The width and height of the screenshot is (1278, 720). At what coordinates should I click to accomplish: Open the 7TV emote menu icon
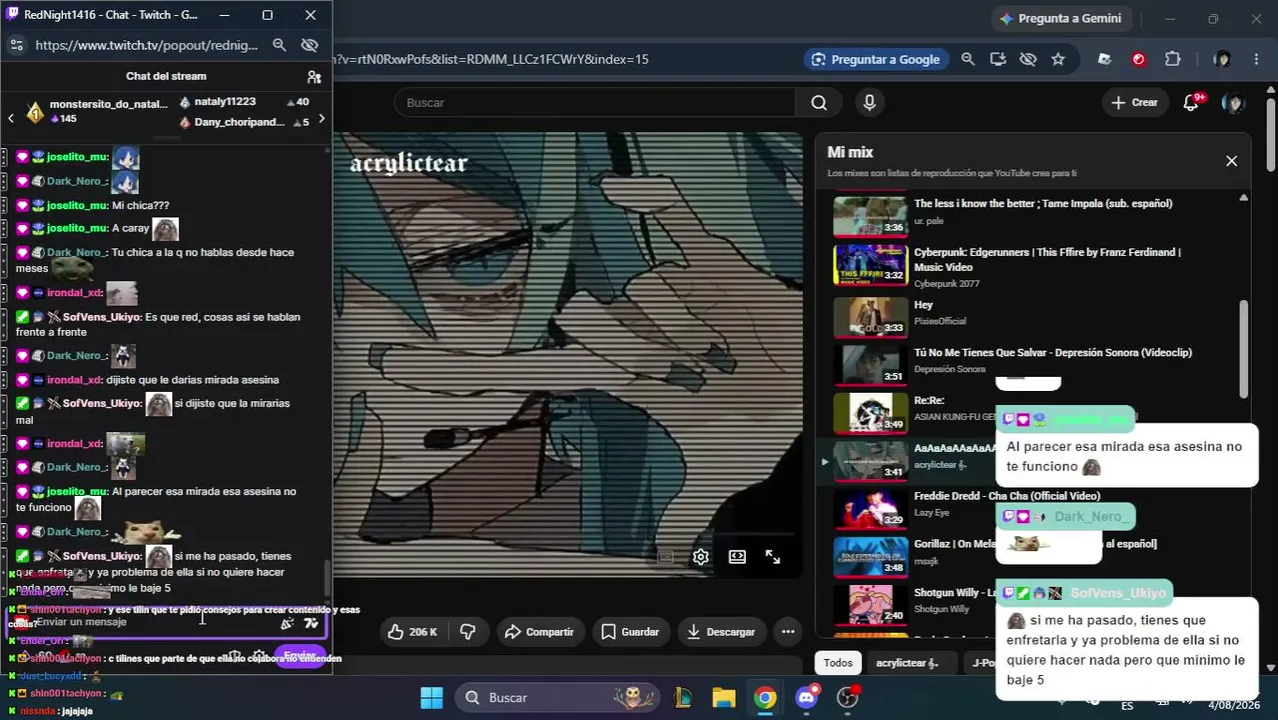[311, 623]
